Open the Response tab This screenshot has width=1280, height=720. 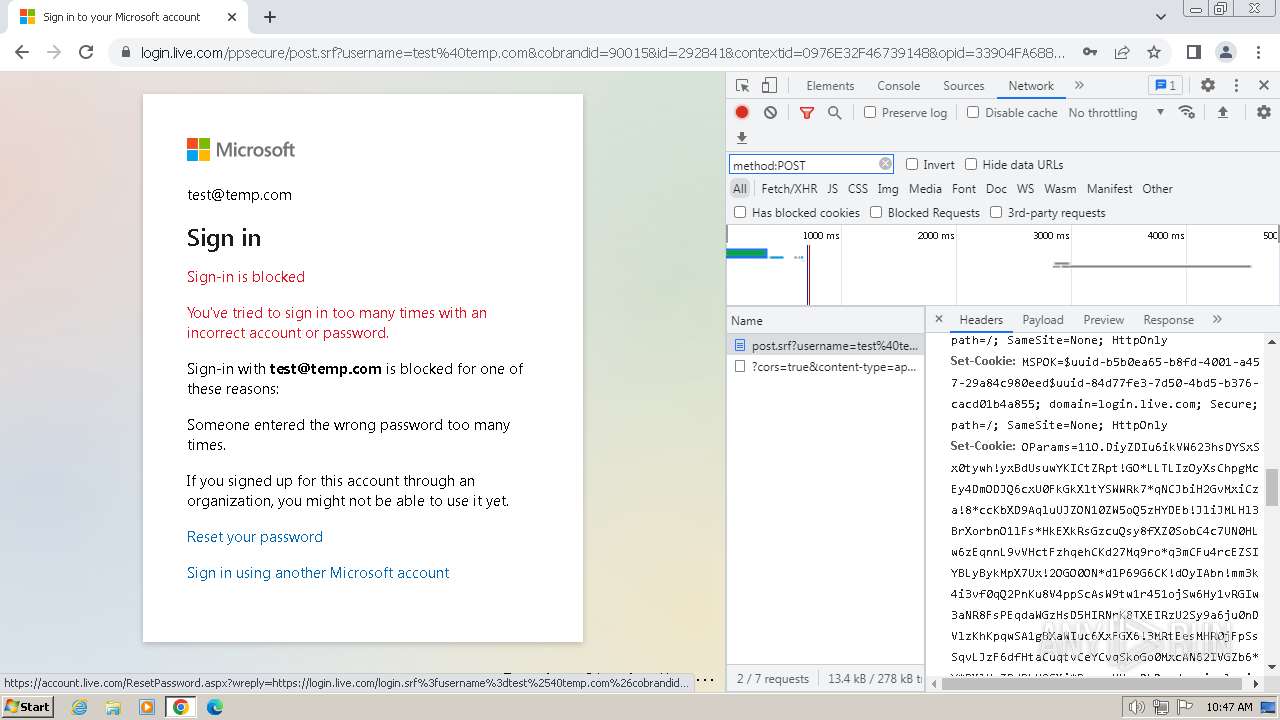pyautogui.click(x=1168, y=320)
